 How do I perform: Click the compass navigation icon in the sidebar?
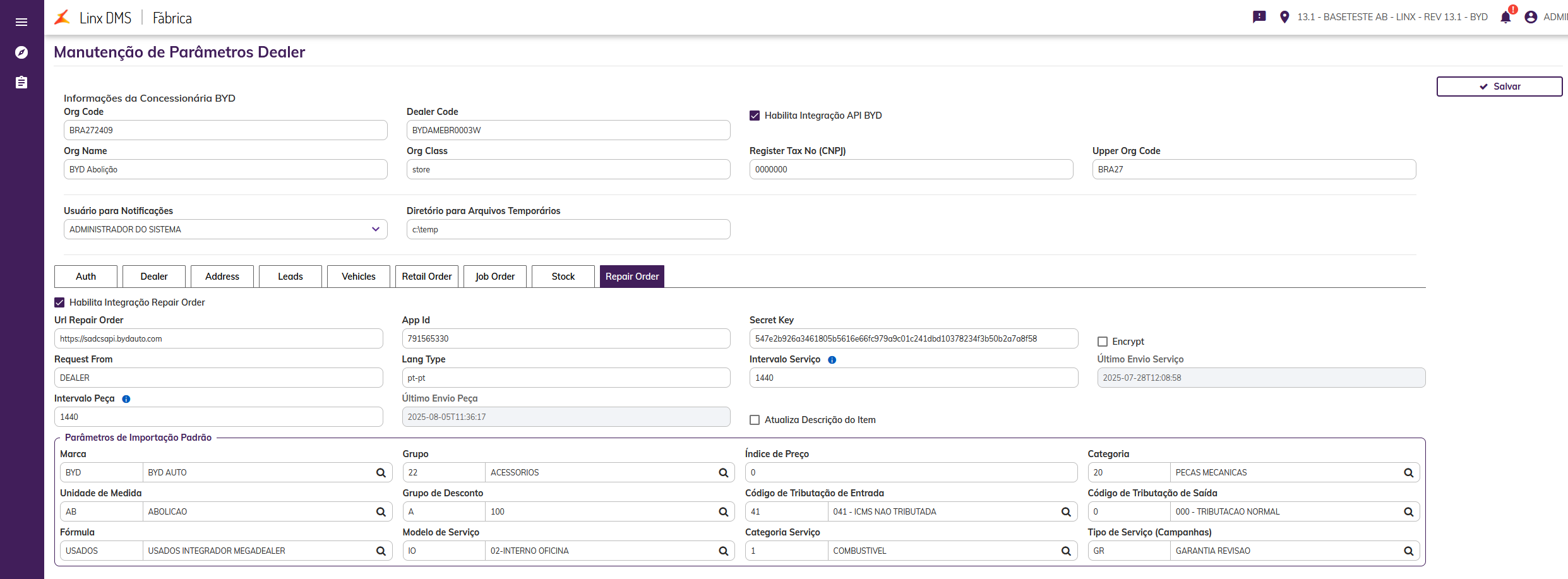coord(21,52)
